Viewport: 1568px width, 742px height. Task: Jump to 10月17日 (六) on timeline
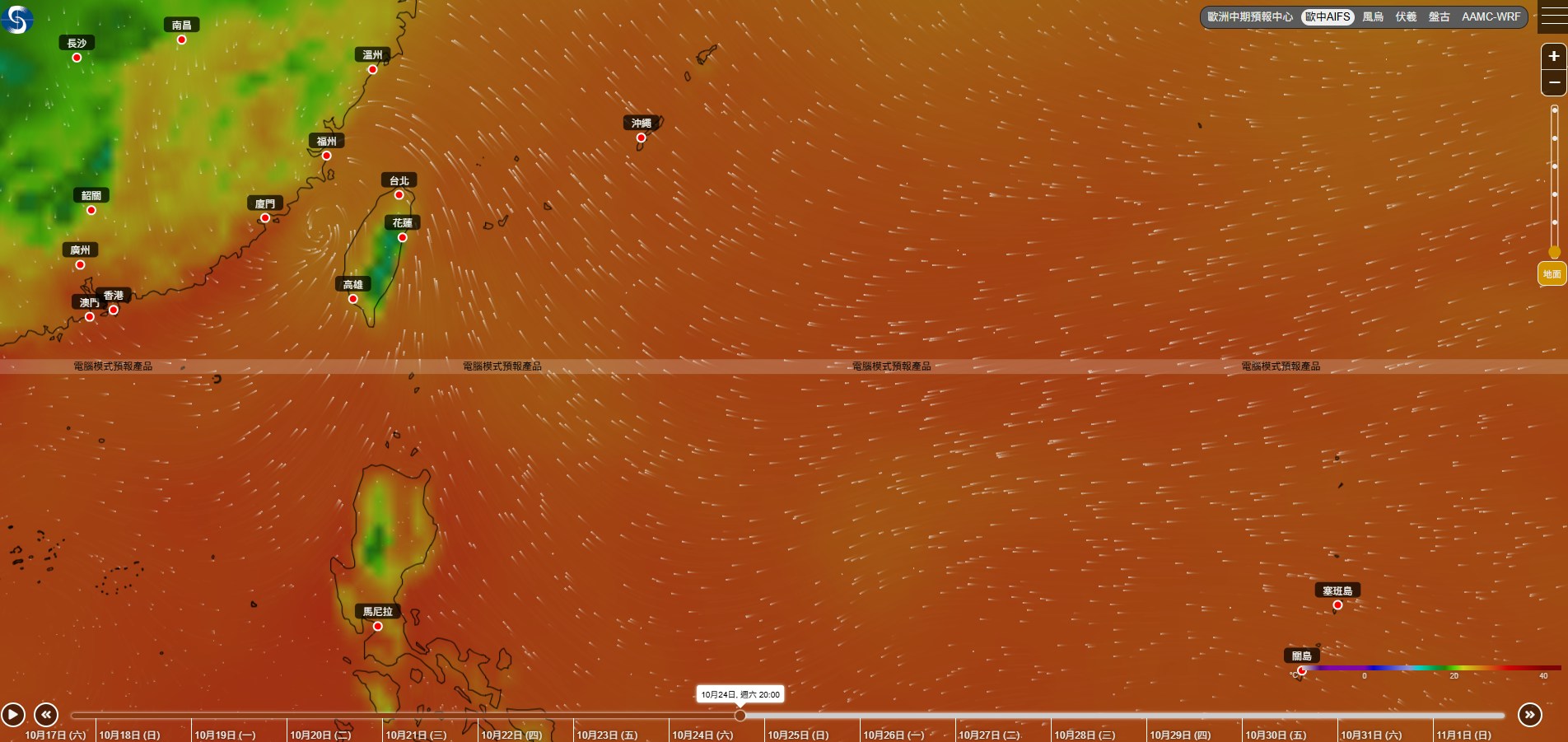point(55,735)
